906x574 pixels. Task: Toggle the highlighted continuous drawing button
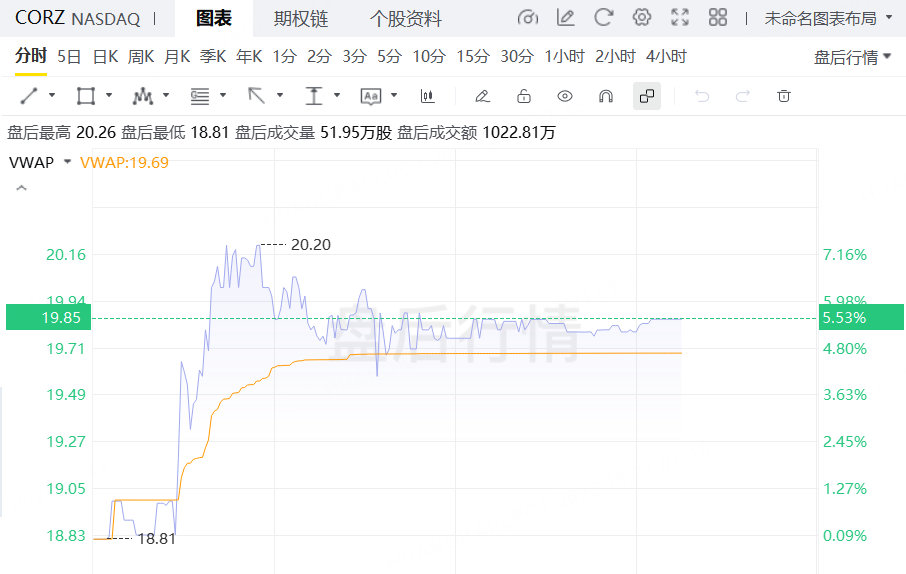(x=647, y=96)
